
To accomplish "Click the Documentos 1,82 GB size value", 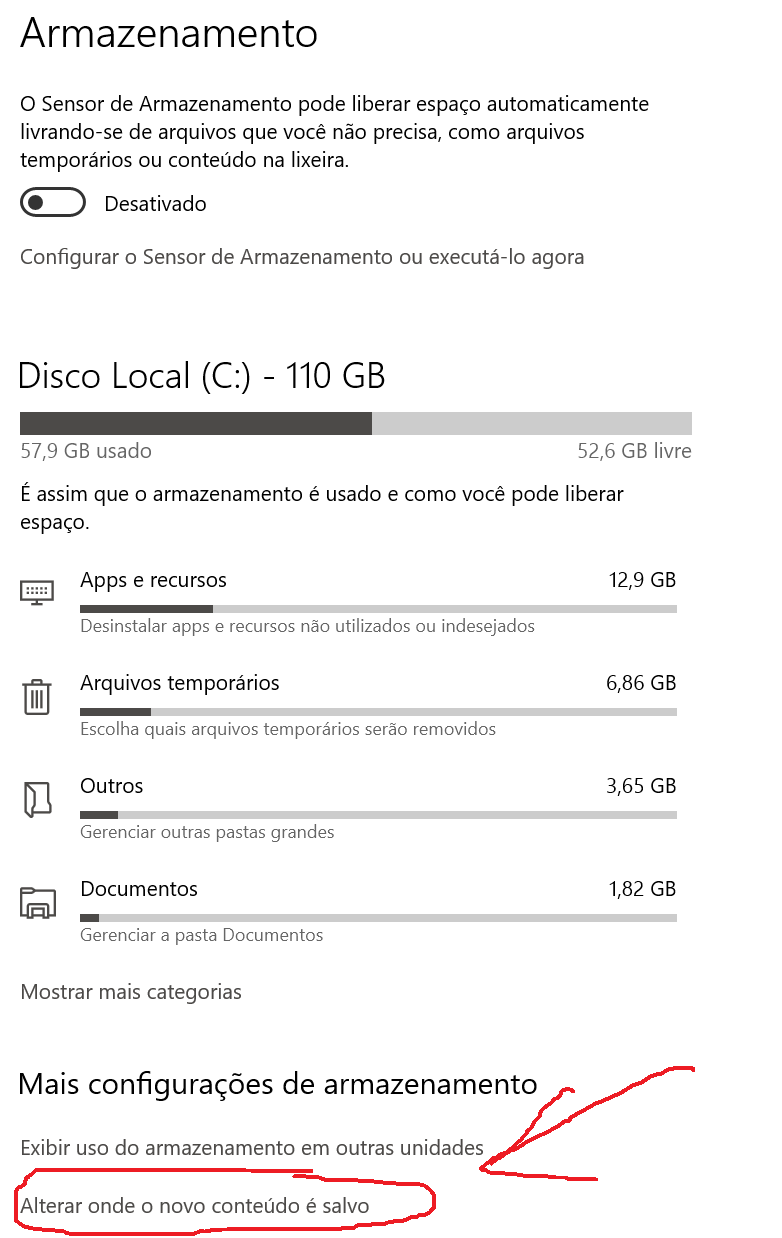I will [x=641, y=889].
